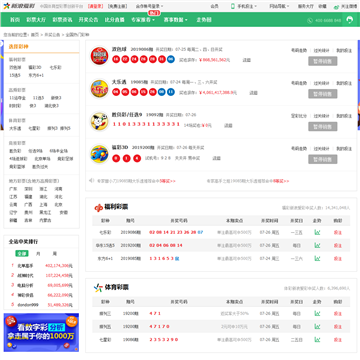Open user dondon999 in ranking list

[28, 305]
